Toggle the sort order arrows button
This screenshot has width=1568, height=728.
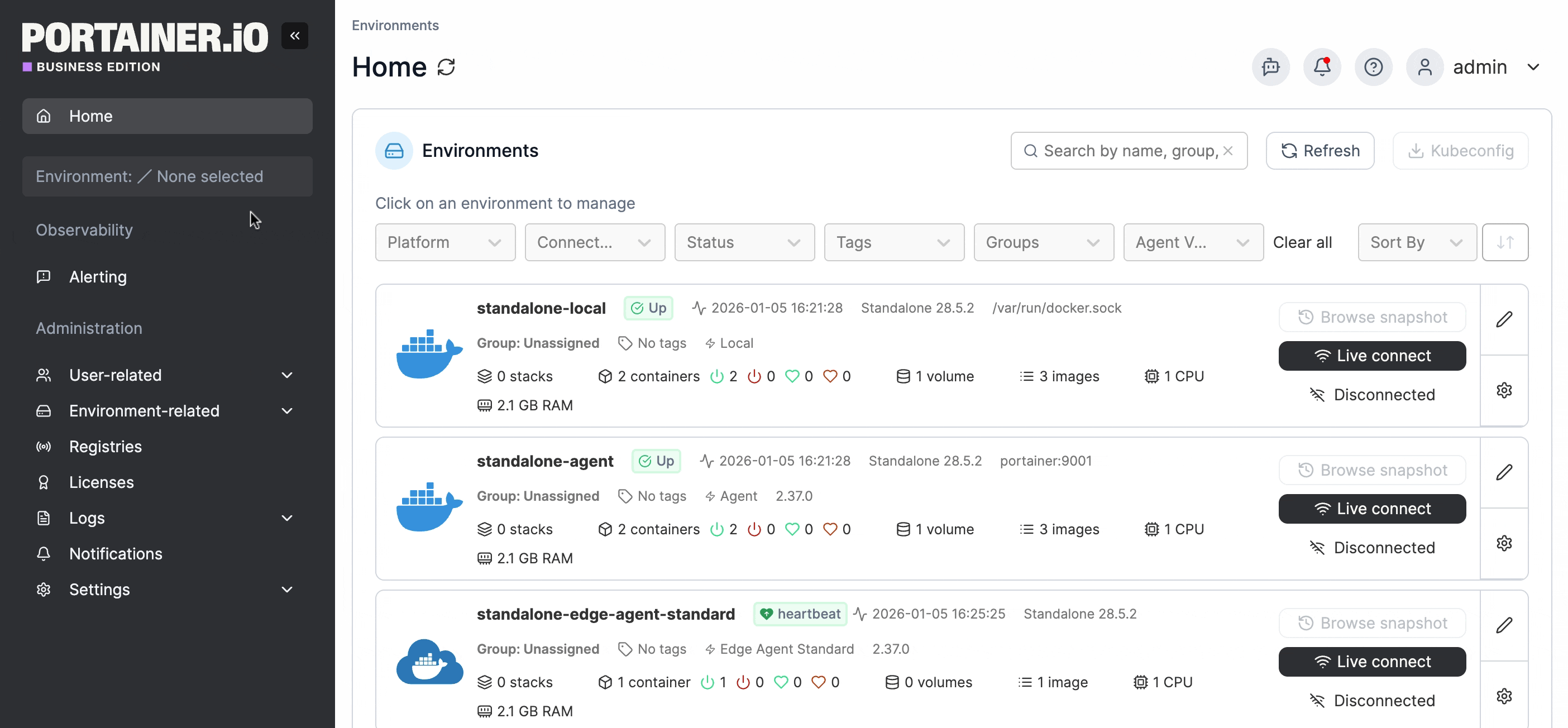[x=1505, y=242]
